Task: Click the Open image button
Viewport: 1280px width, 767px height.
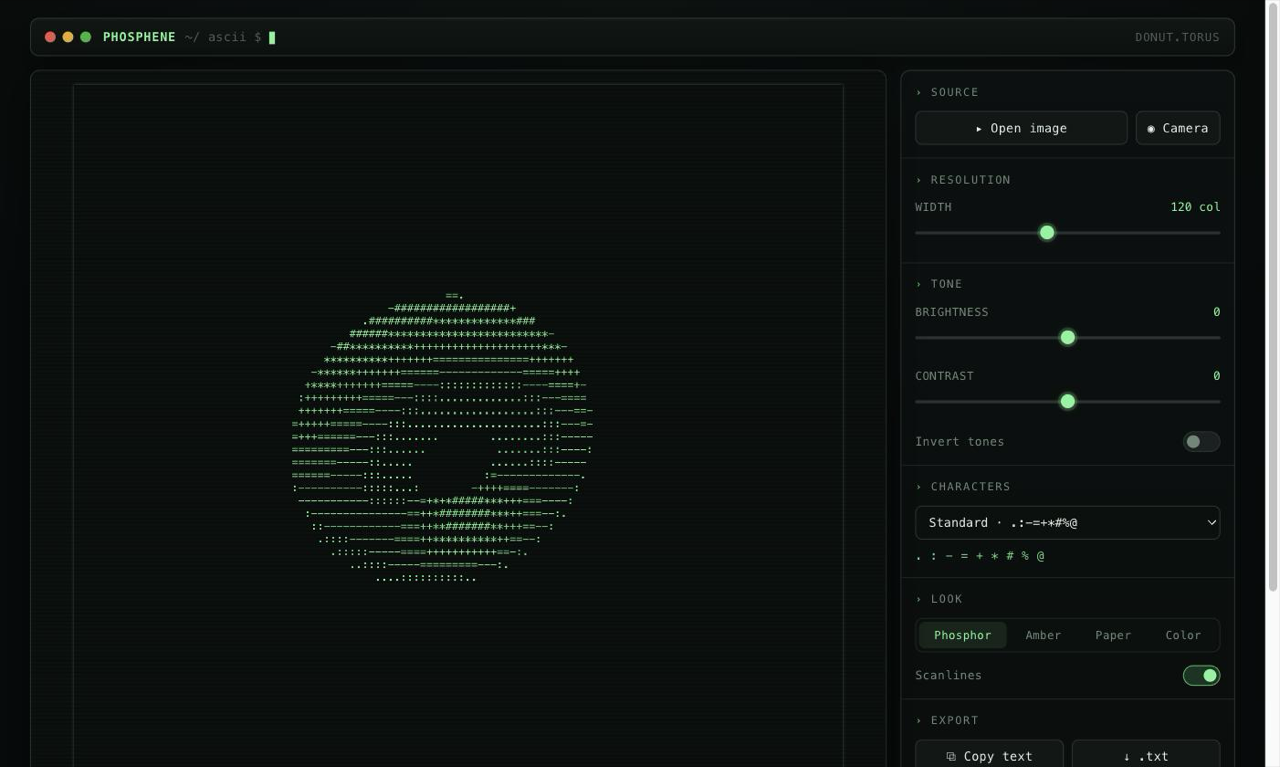Action: (x=1021, y=128)
